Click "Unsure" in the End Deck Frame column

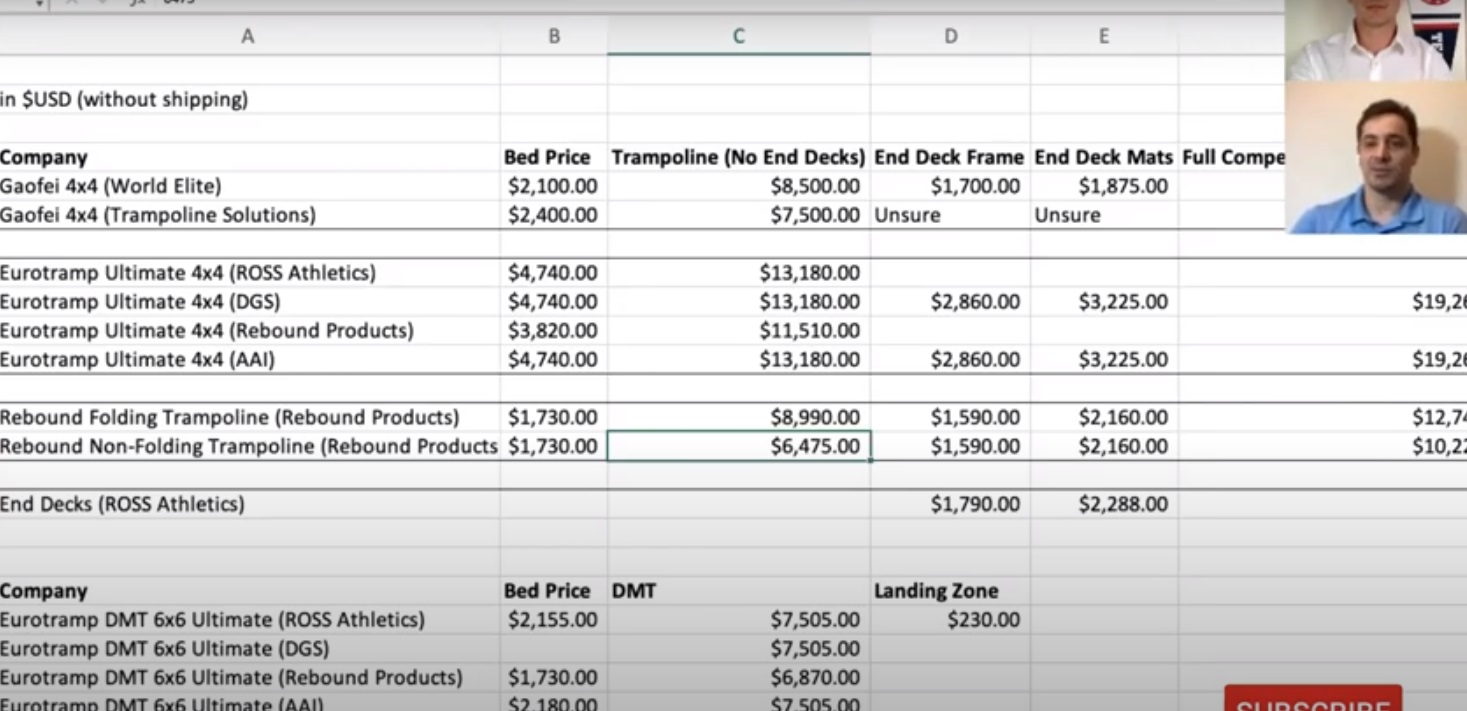(x=950, y=215)
